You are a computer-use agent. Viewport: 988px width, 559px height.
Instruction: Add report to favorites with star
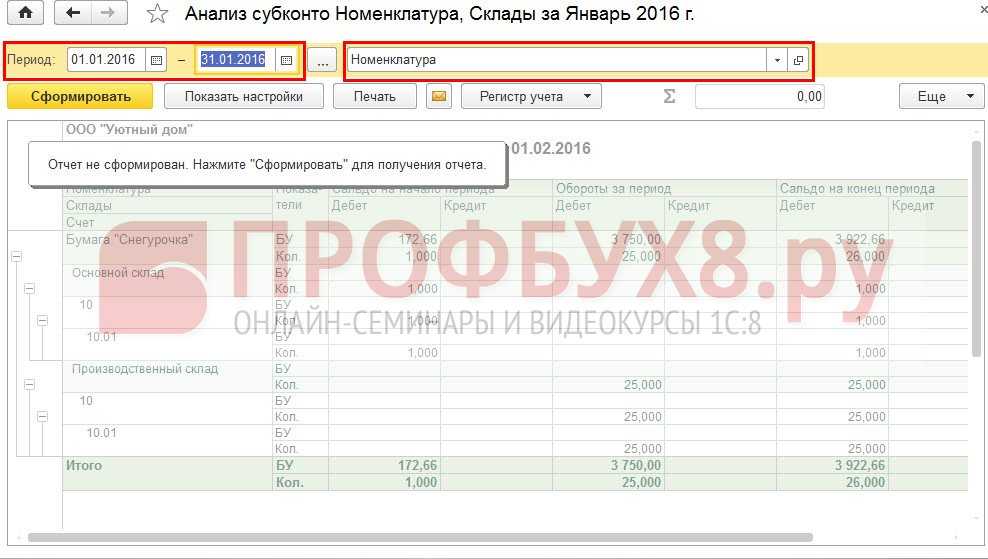click(x=157, y=14)
